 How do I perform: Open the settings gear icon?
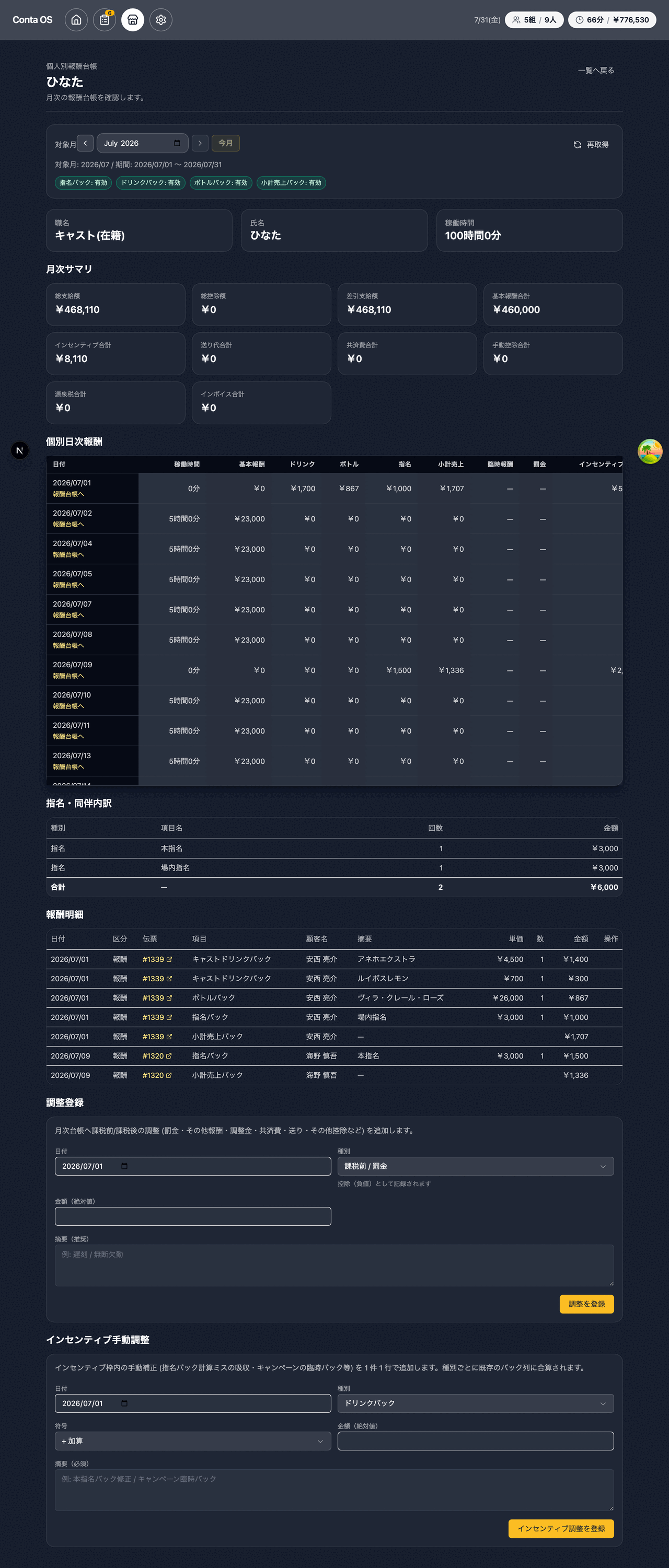point(160,20)
